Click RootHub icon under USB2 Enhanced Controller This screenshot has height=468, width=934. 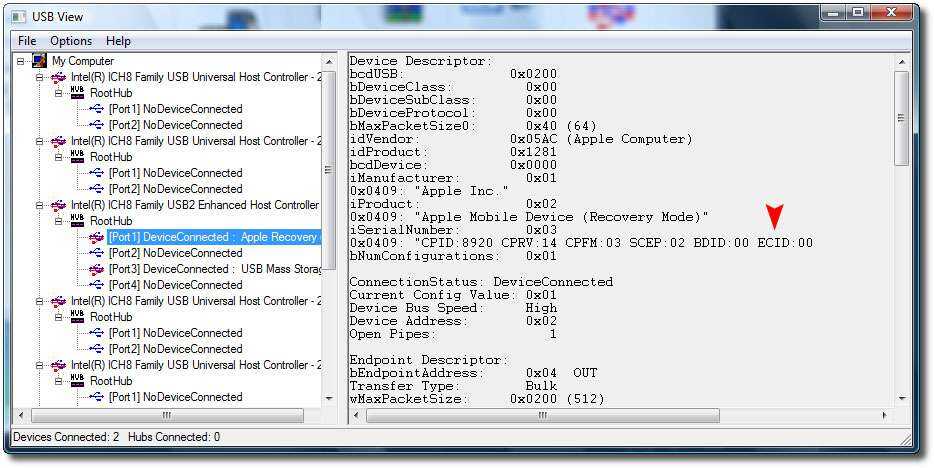click(x=77, y=221)
